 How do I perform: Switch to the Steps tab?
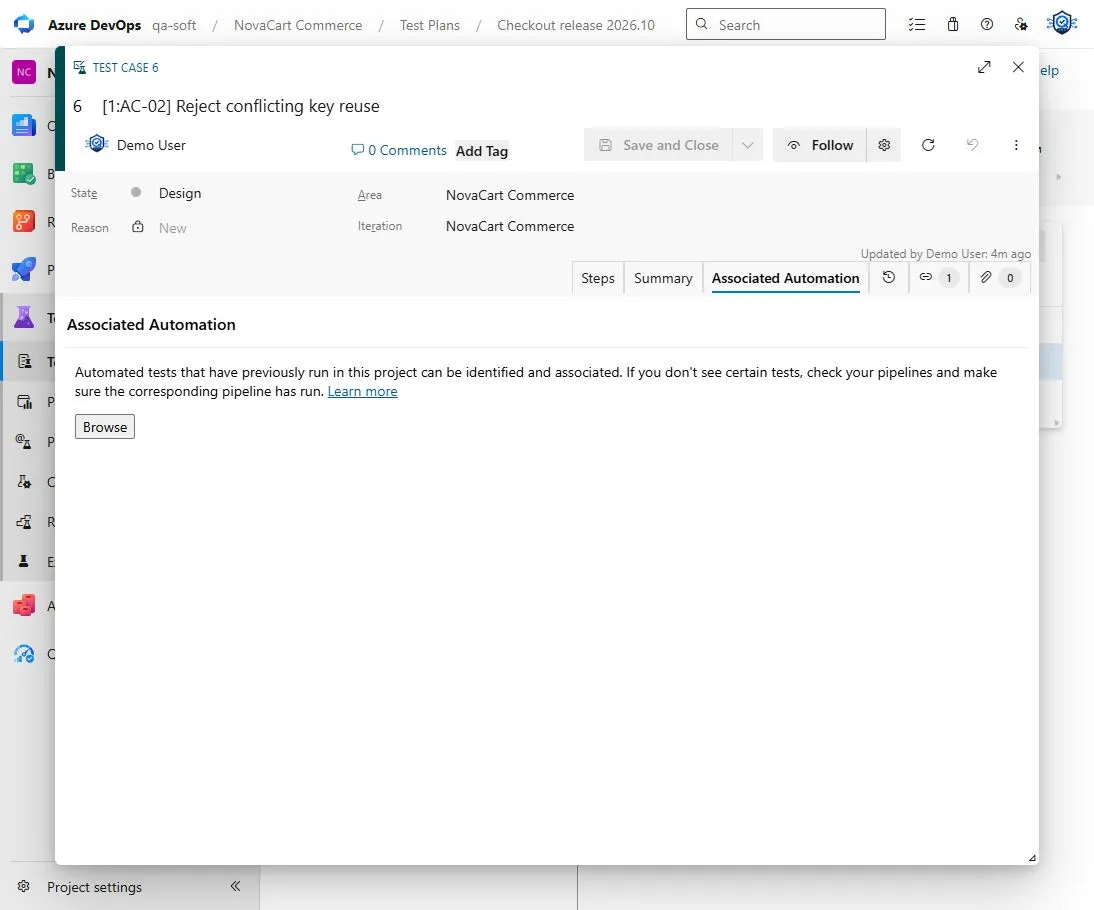coord(598,278)
